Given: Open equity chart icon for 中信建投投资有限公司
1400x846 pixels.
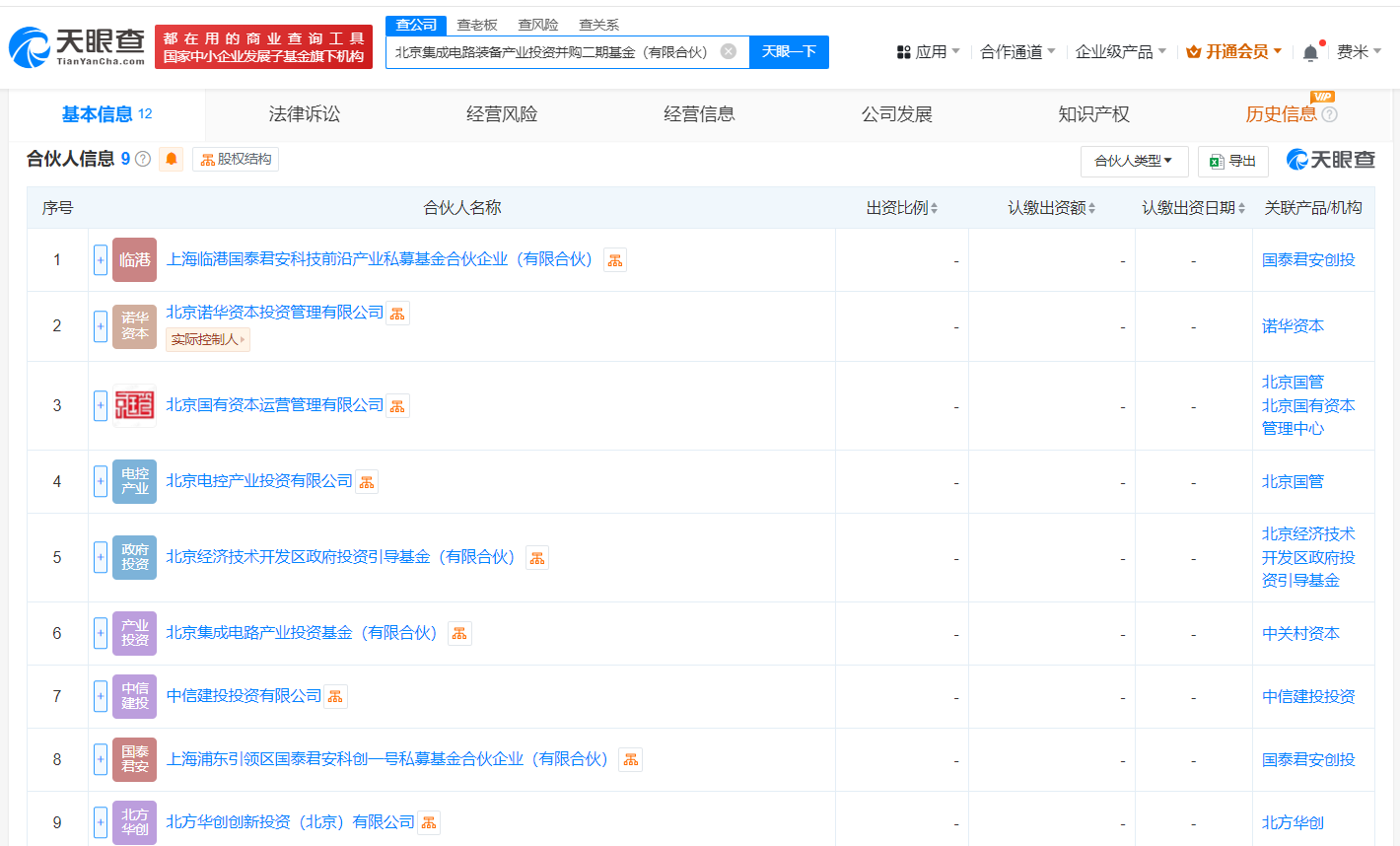Looking at the screenshot, I should (x=335, y=697).
